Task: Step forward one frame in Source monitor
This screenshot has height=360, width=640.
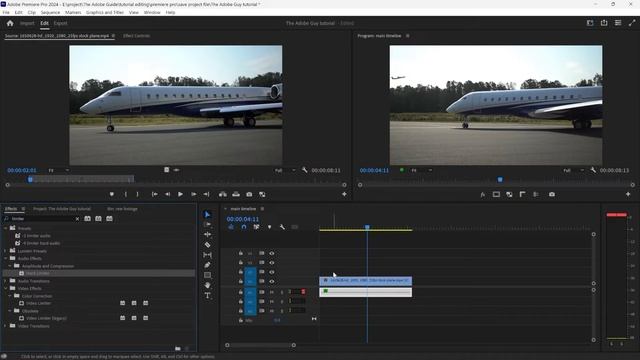Action: pos(194,194)
